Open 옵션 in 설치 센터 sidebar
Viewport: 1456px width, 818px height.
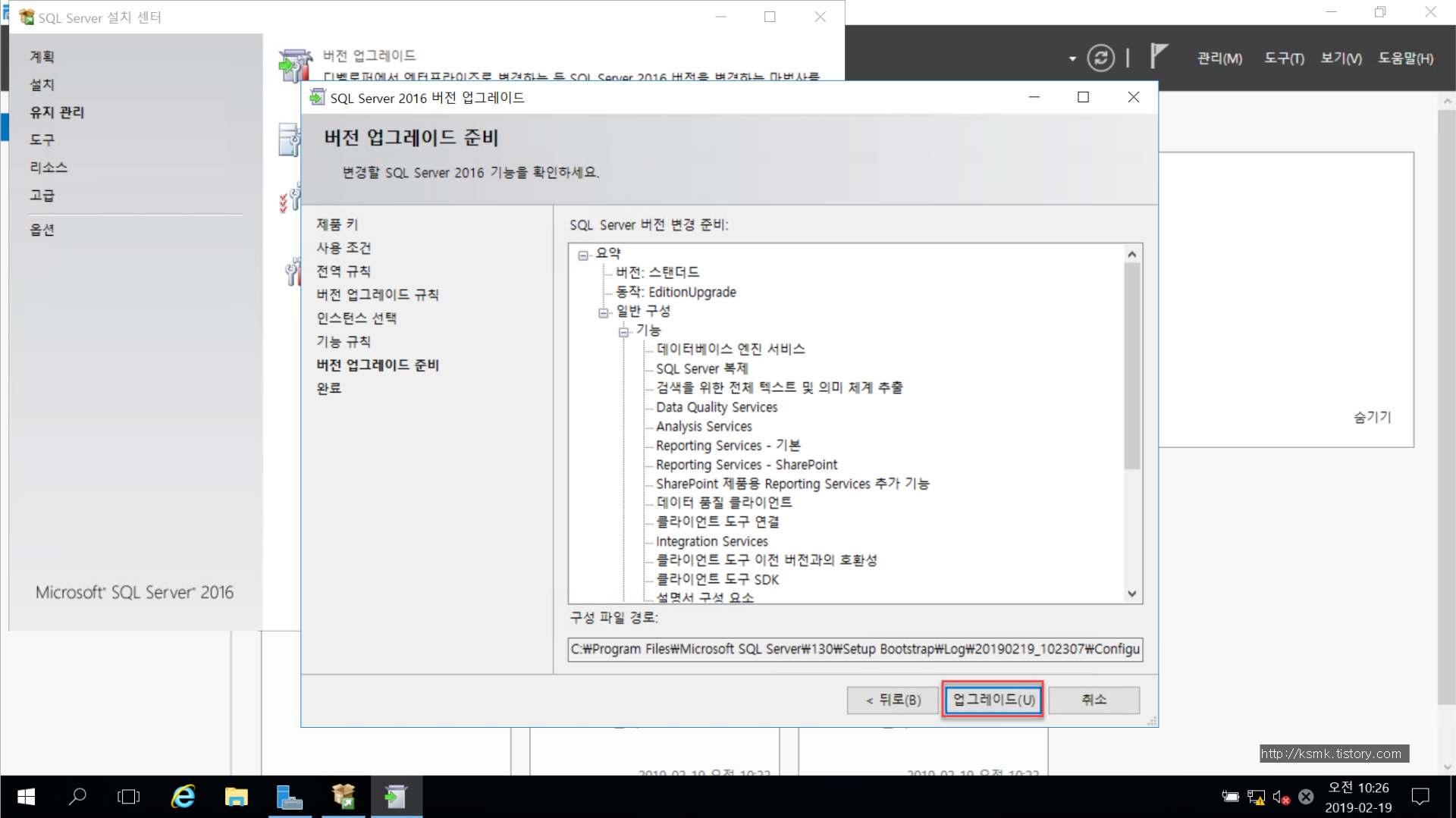click(x=42, y=230)
